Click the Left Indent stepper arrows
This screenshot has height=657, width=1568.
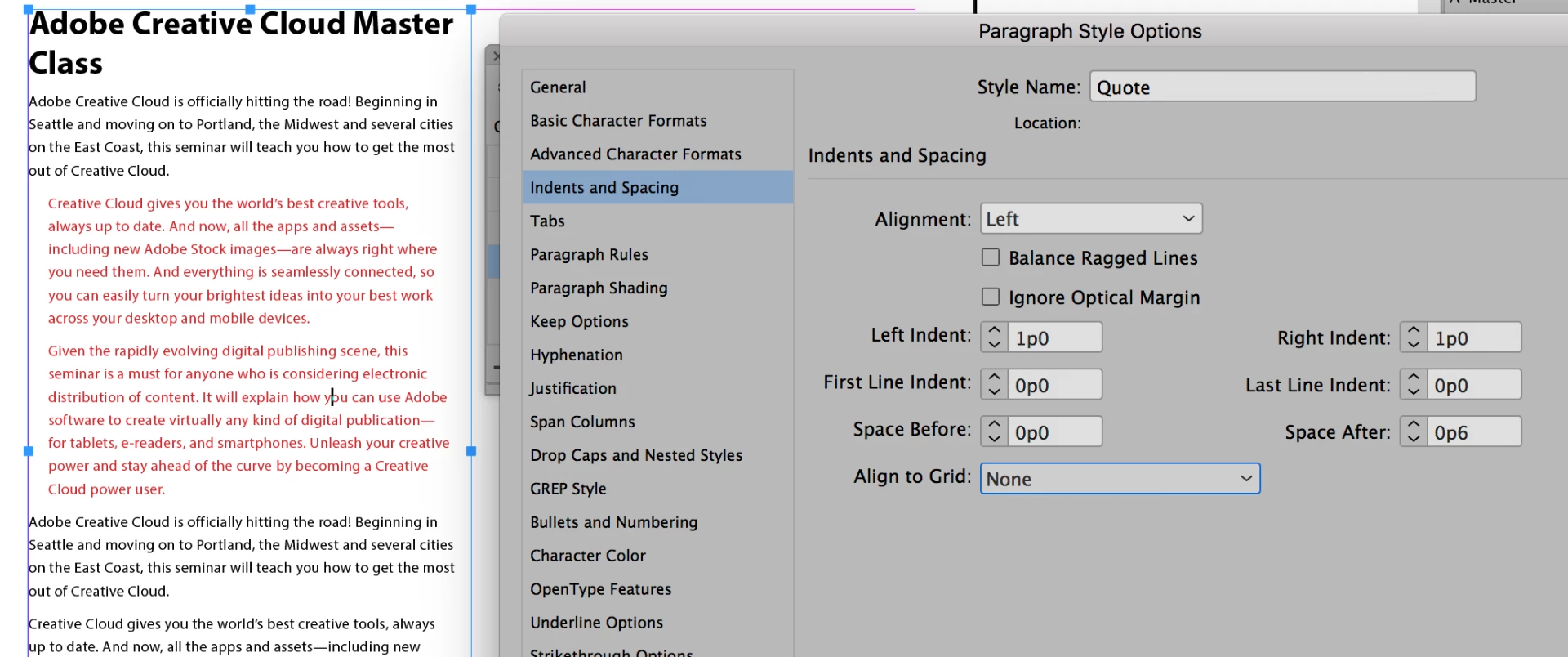click(994, 337)
